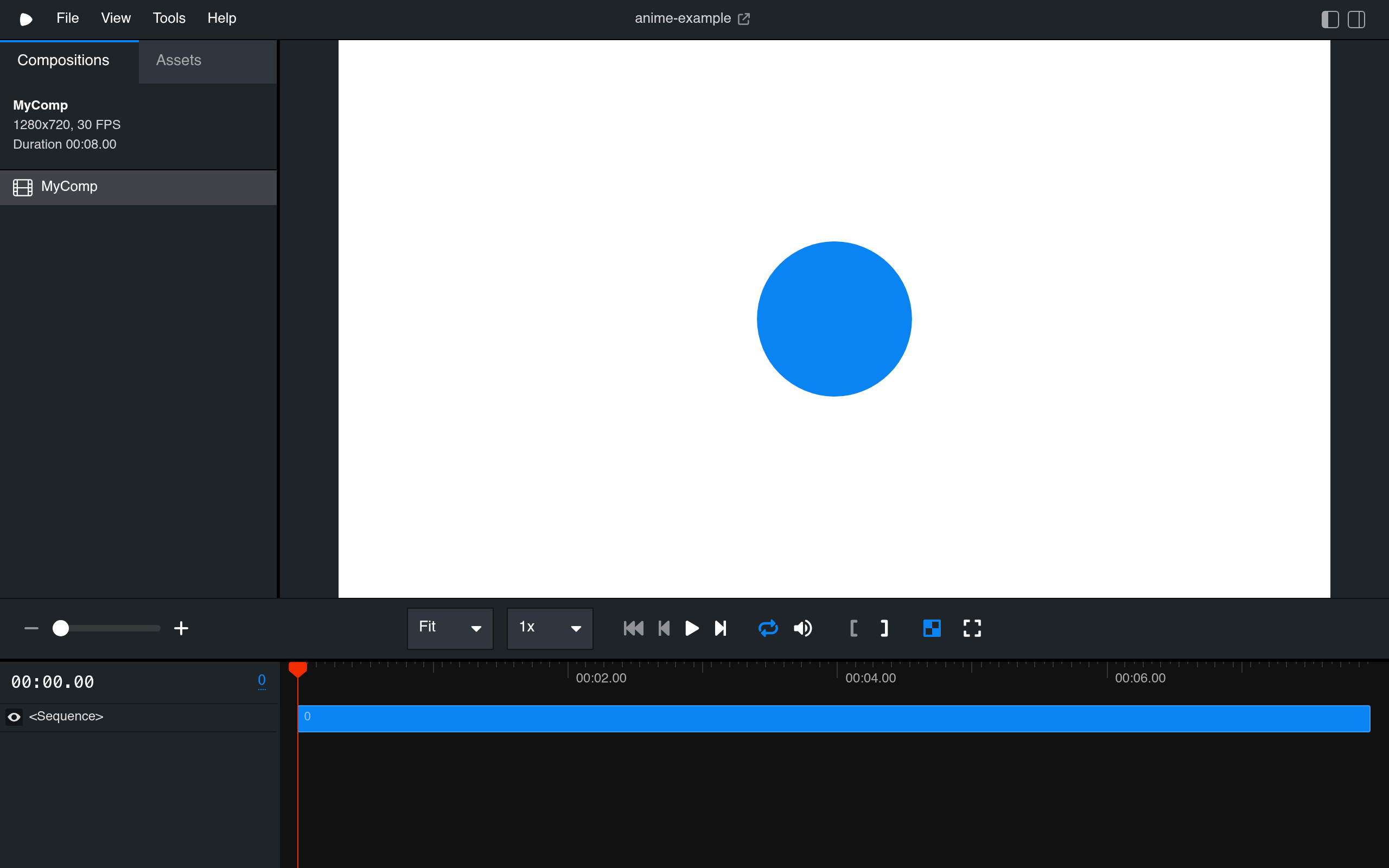Screen dimensions: 1389x868
Task: Click timeline ruler at 00:06.00
Action: coord(1140,678)
